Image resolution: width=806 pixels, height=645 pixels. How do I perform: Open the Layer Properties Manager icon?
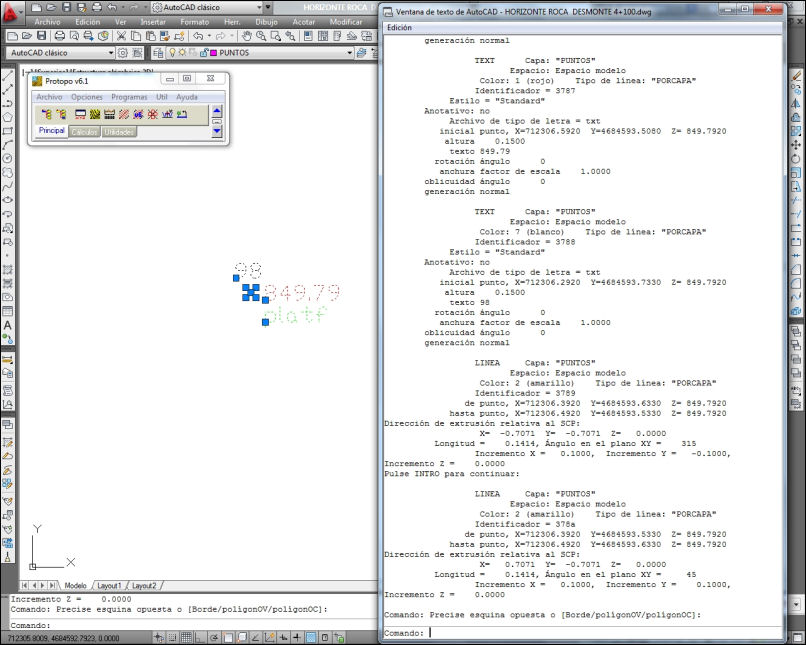(158, 53)
